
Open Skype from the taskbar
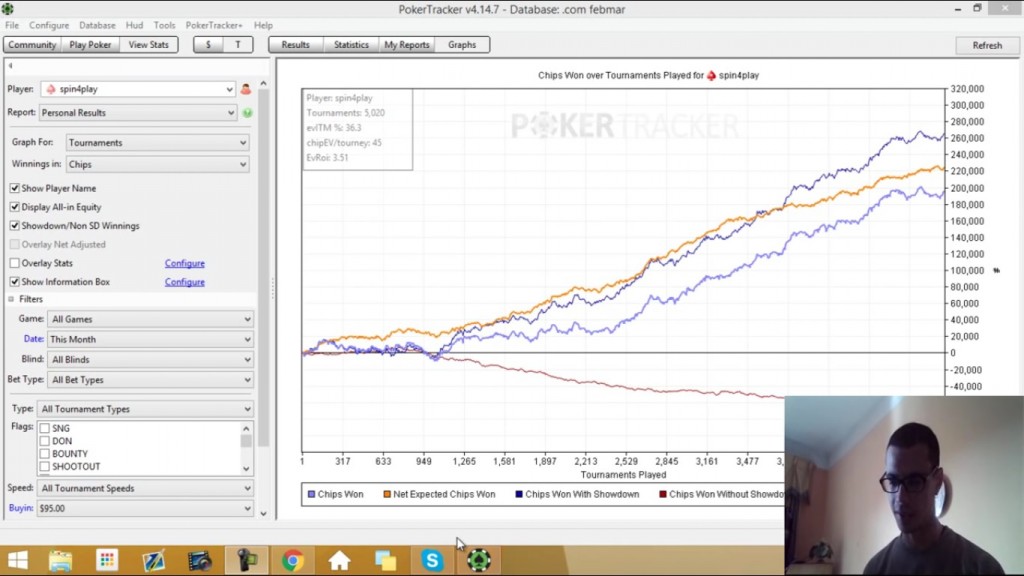432,560
